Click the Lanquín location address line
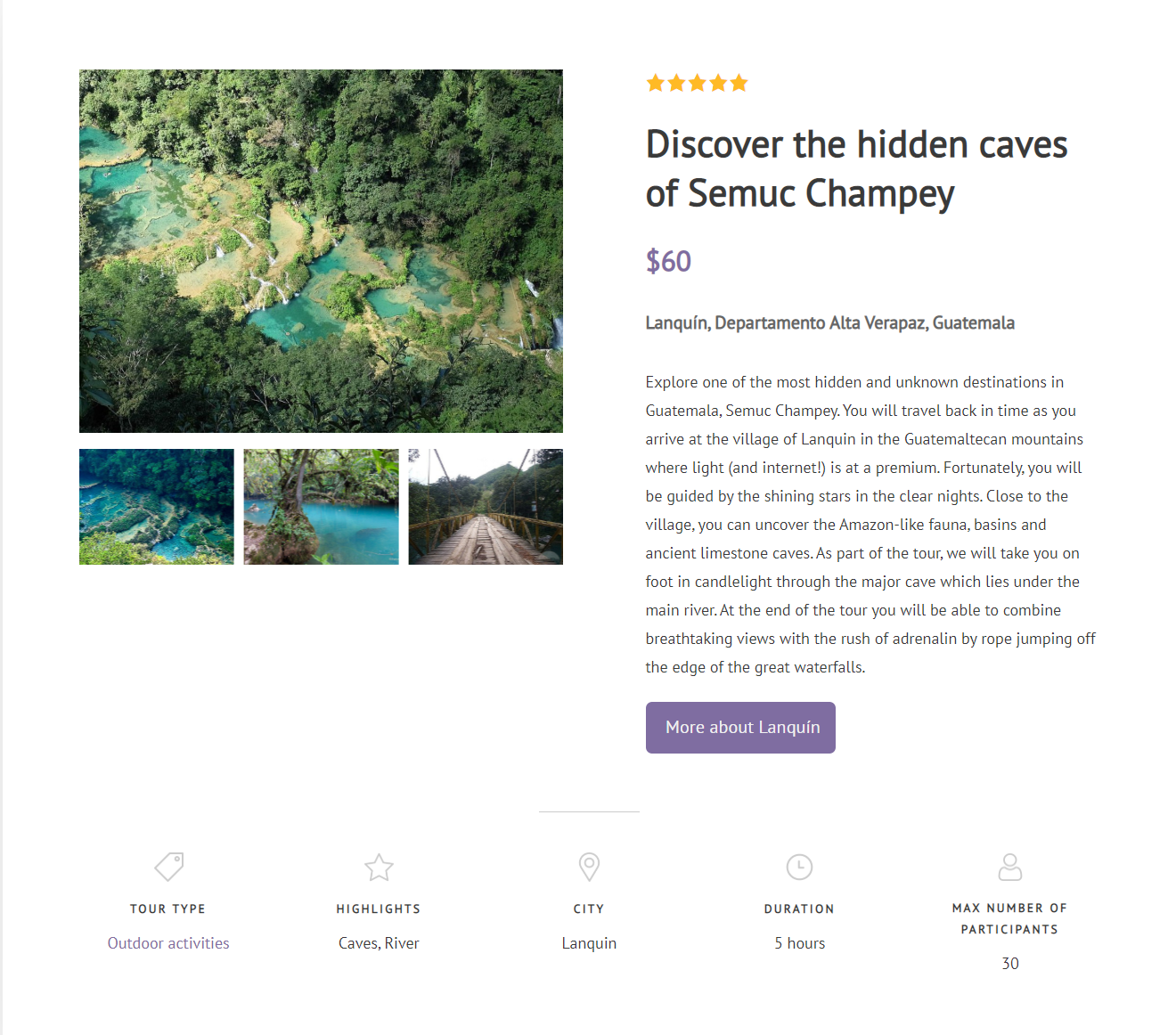 pyautogui.click(x=829, y=323)
